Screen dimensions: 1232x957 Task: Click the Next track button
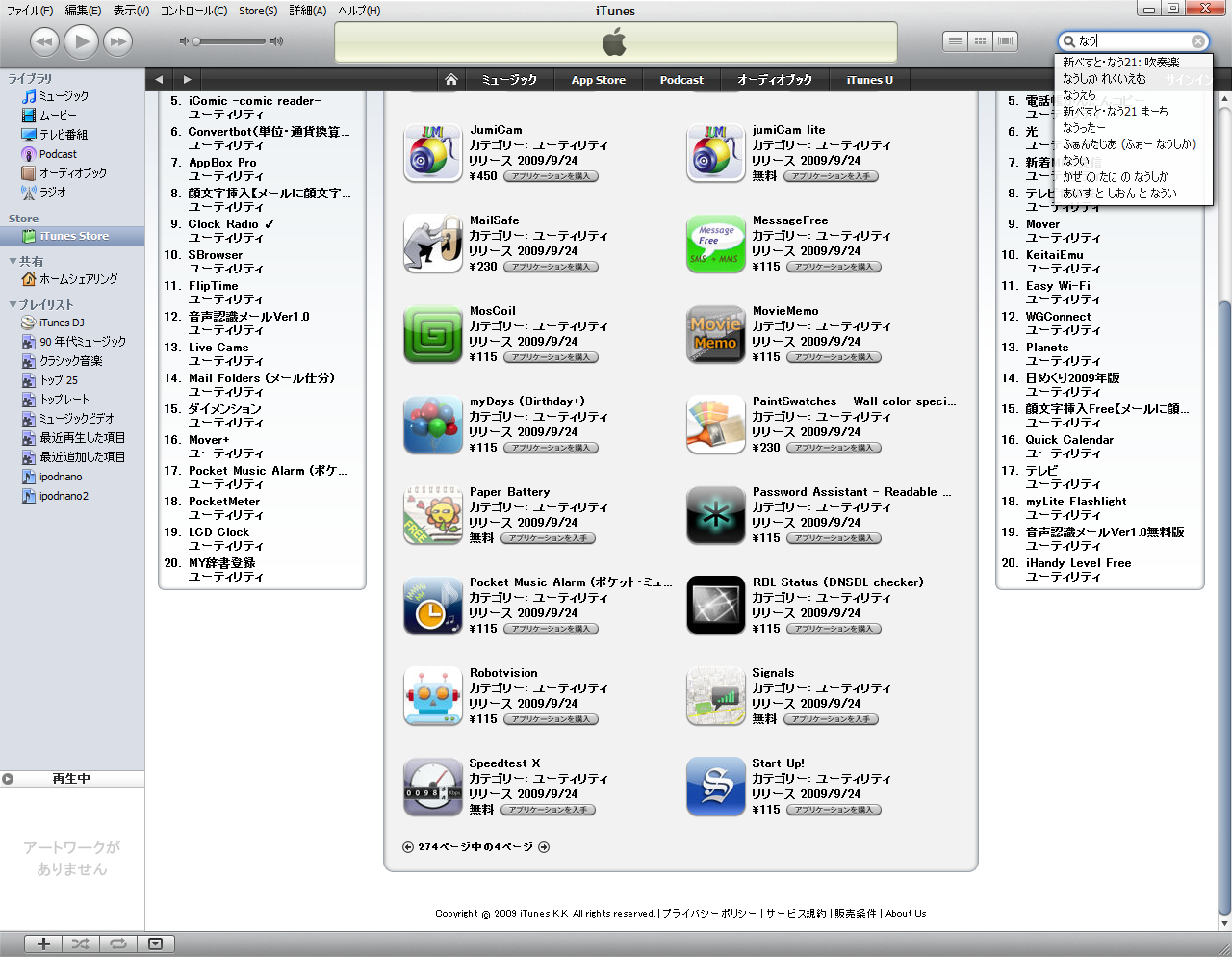117,41
